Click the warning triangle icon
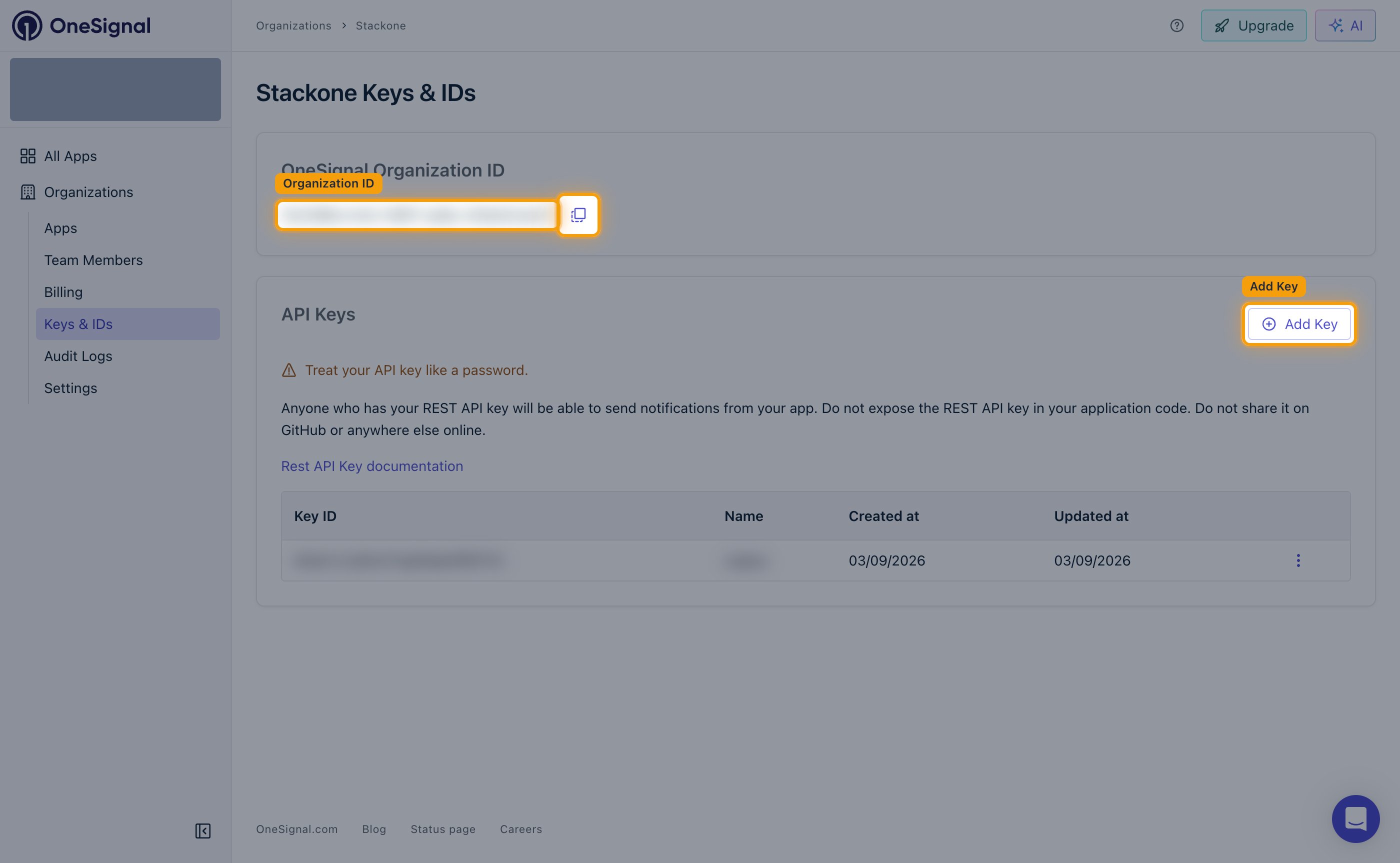 pyautogui.click(x=289, y=370)
